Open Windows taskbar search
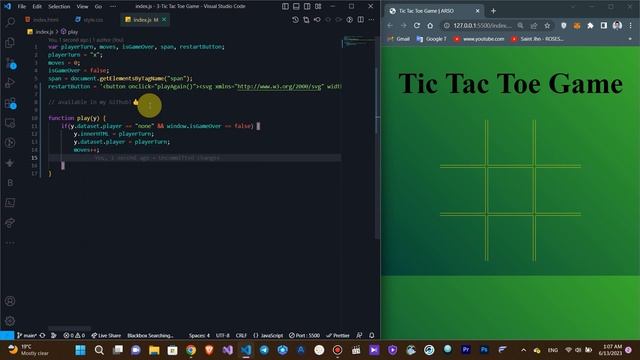This screenshot has height=360, width=640. (99, 350)
